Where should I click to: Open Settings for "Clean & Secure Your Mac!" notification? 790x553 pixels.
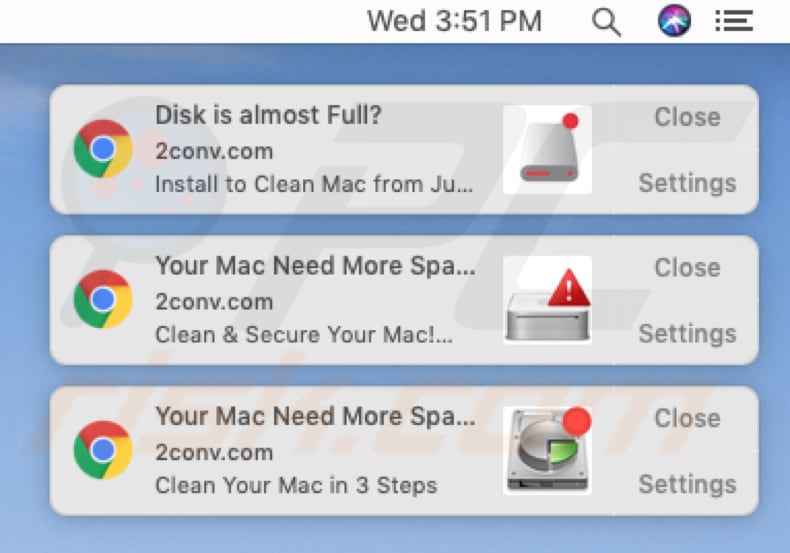click(687, 333)
